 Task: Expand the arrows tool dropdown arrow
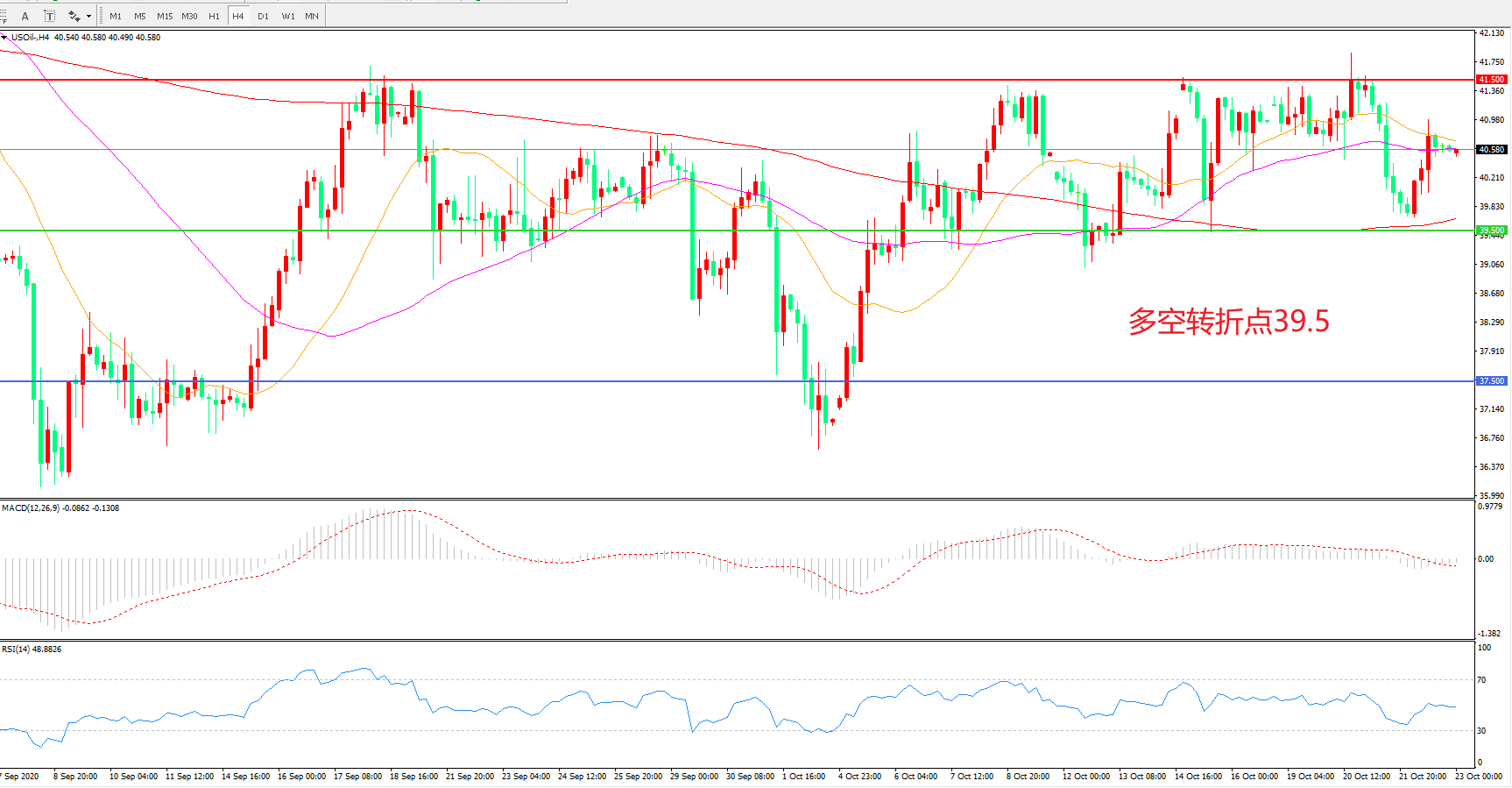(88, 16)
